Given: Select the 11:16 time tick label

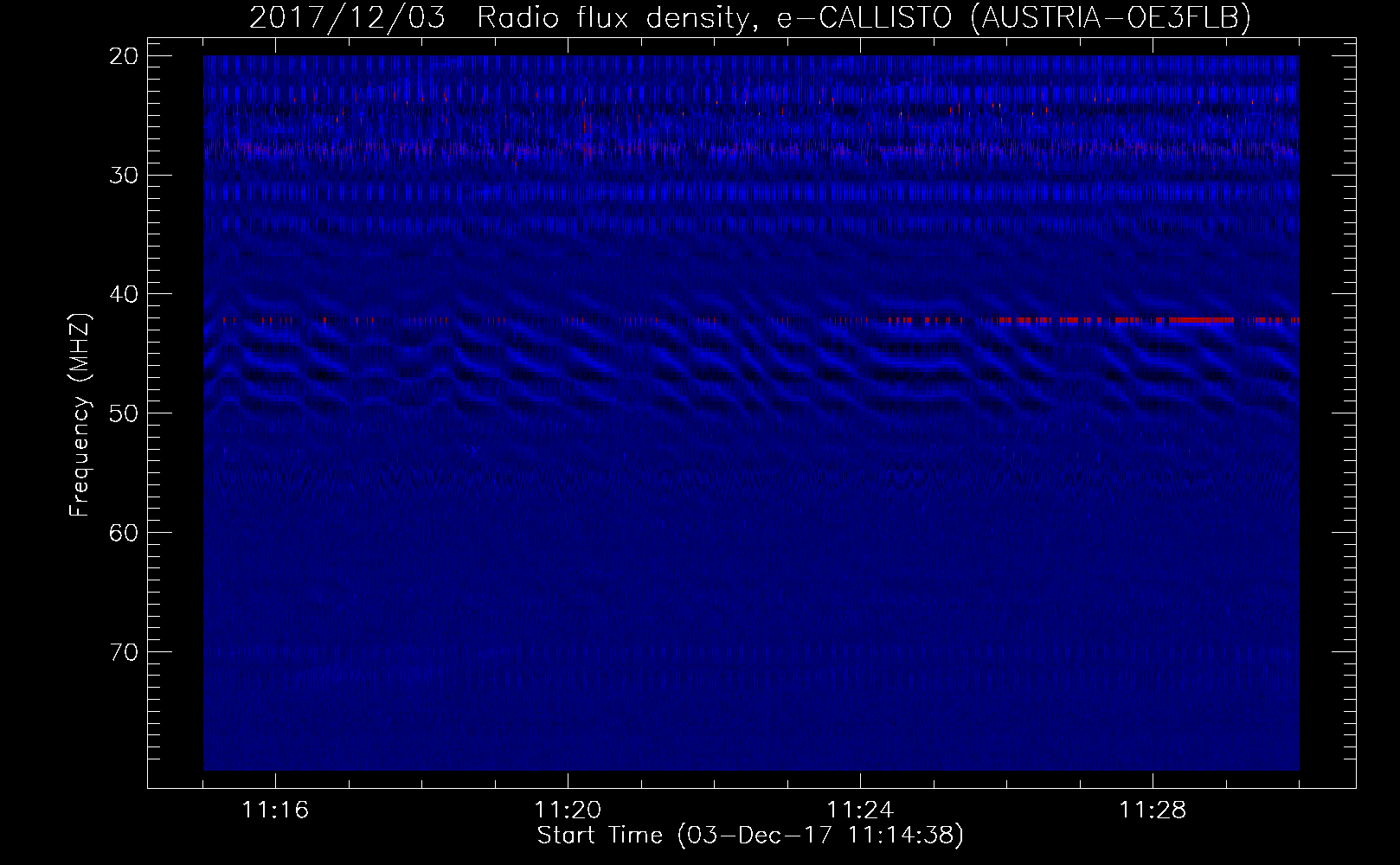Looking at the screenshot, I should [x=275, y=811].
